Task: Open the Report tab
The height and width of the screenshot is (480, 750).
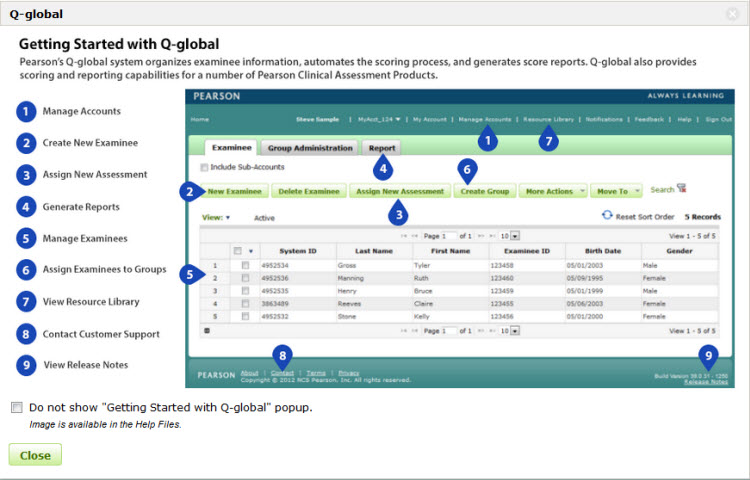Action: 382,148
